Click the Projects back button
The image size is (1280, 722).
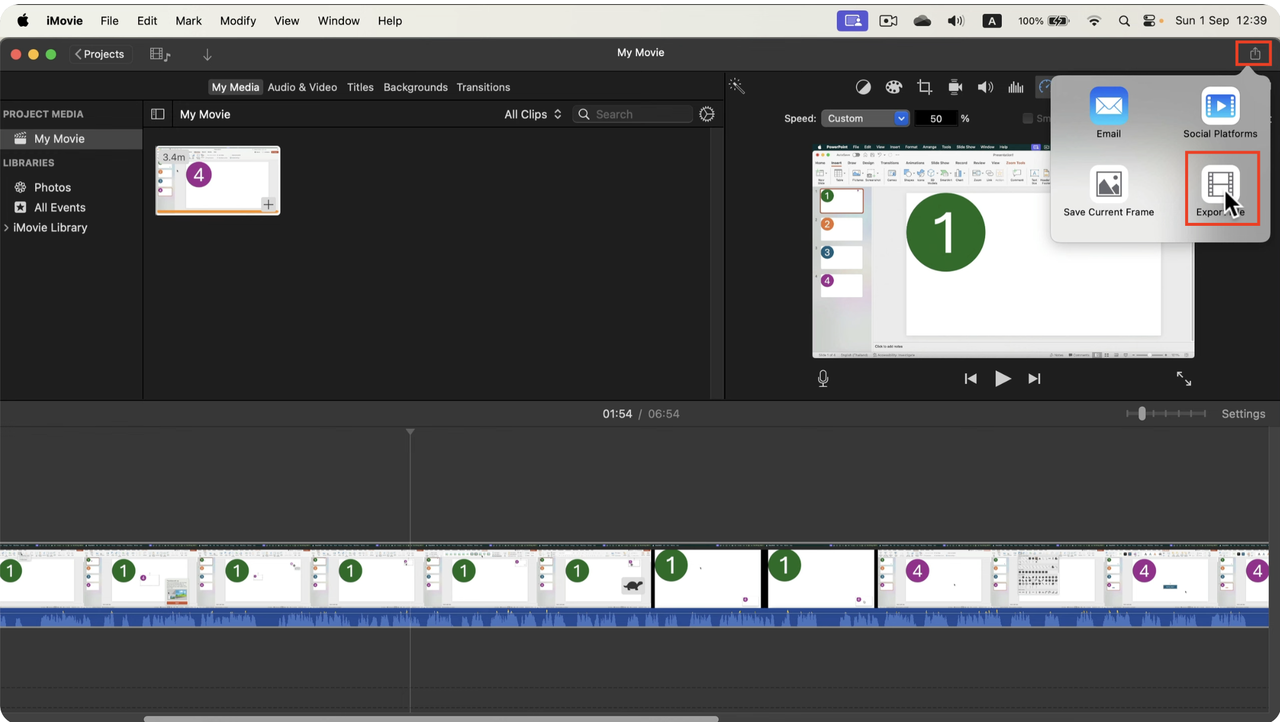click(x=99, y=53)
